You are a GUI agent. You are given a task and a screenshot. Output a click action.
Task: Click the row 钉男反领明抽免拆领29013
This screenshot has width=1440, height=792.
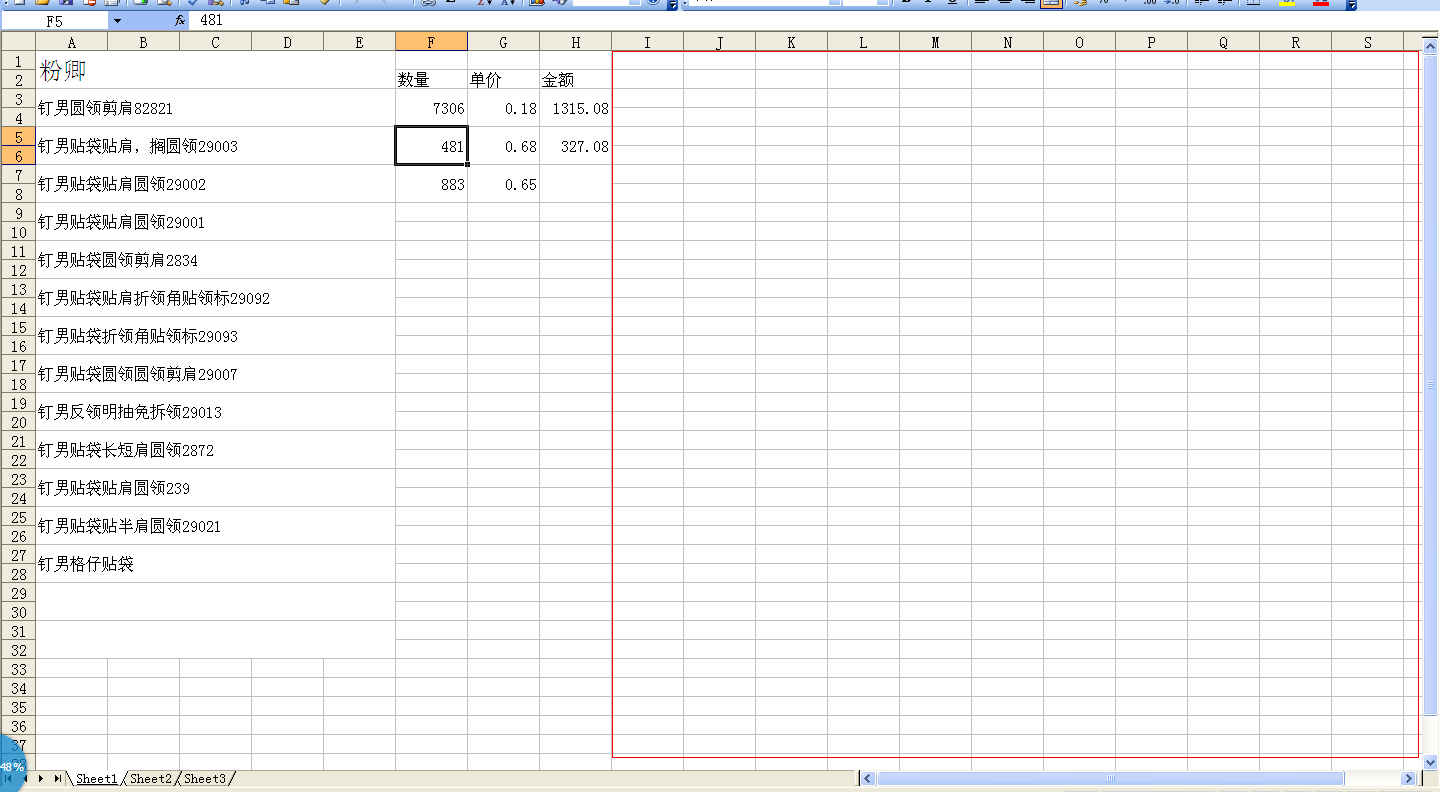pyautogui.click(x=215, y=412)
